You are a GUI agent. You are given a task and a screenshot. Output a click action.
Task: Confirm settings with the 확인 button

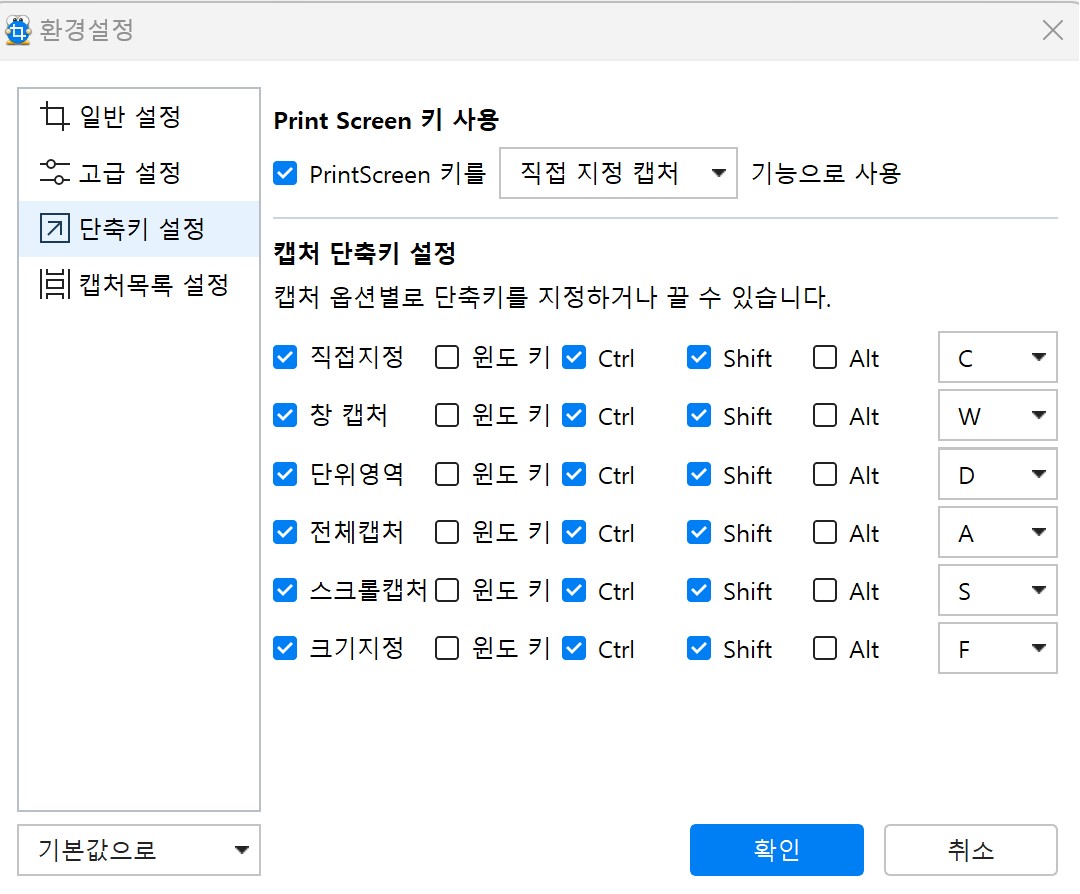776,850
